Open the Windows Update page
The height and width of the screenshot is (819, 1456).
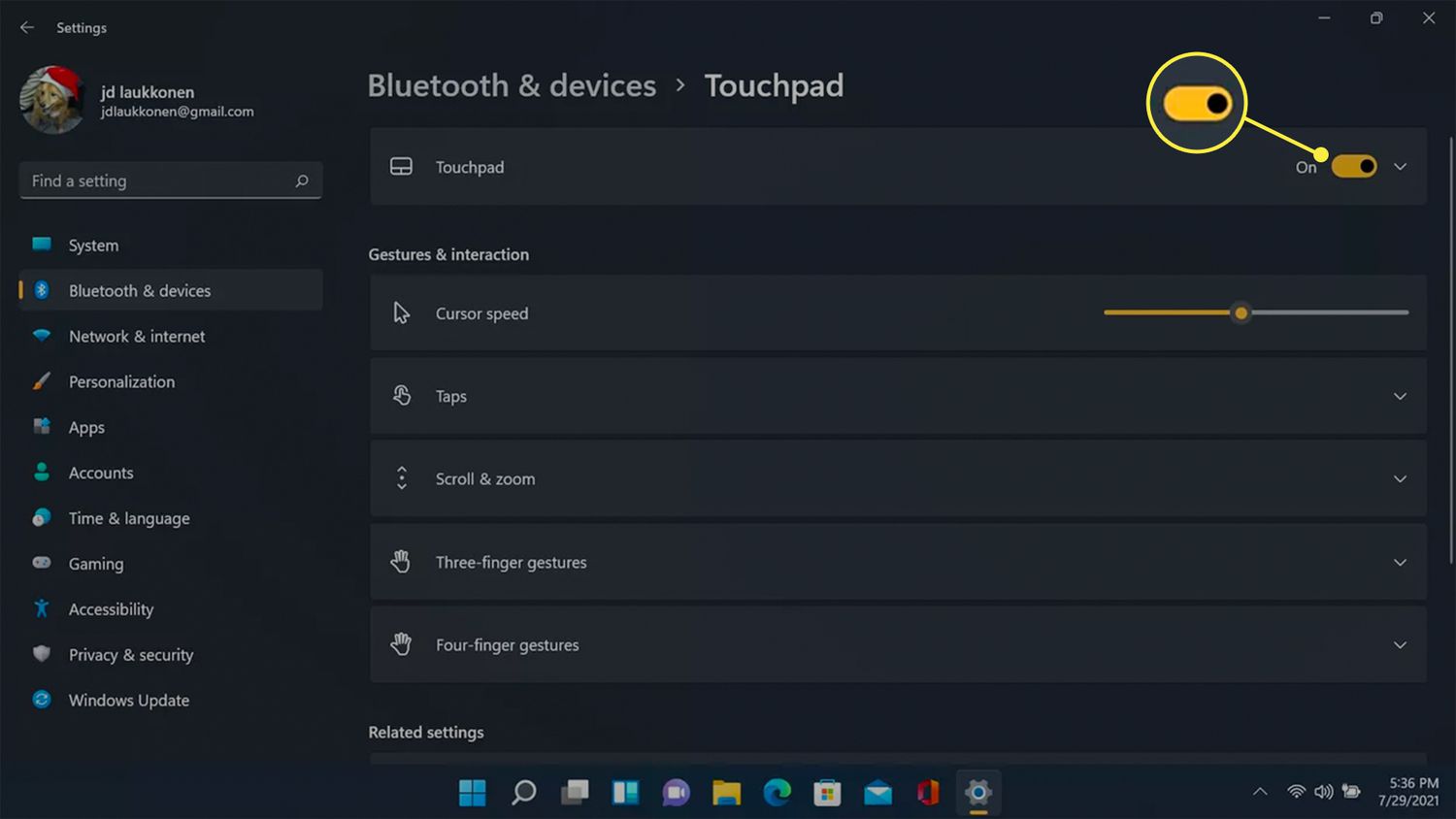pyautogui.click(x=128, y=701)
